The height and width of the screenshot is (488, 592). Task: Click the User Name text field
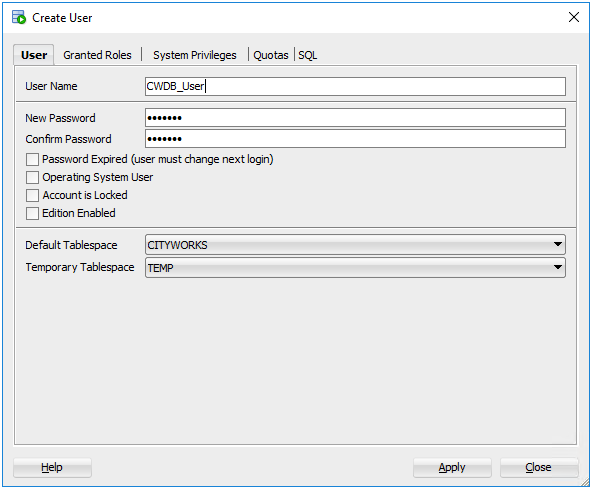[x=355, y=86]
